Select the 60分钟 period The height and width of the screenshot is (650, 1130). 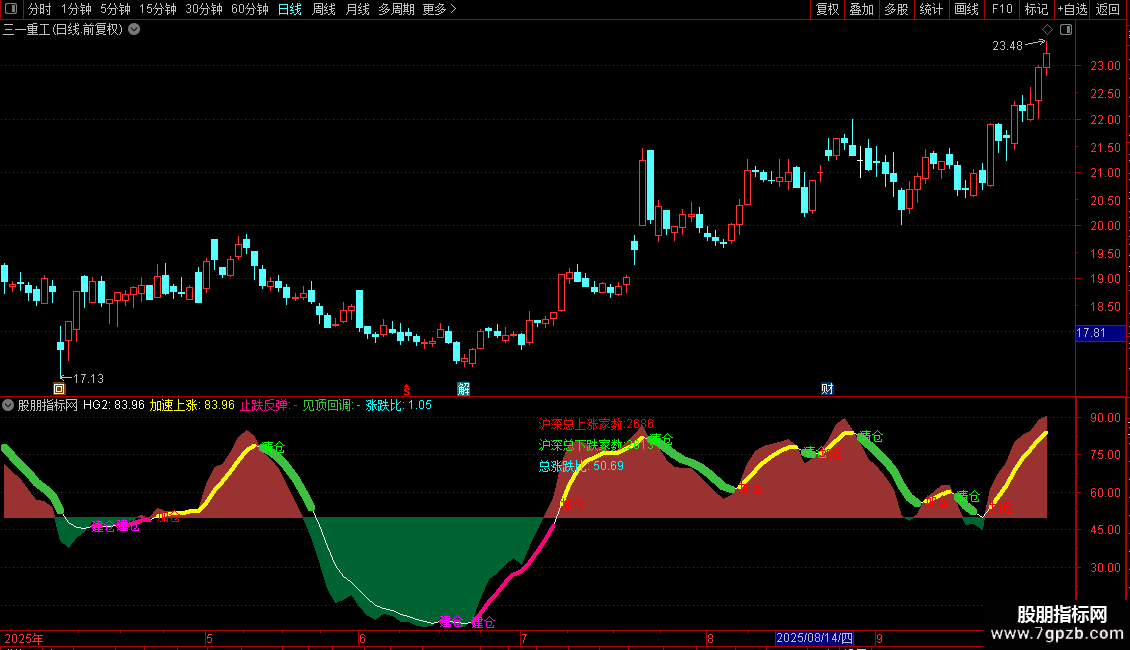(x=249, y=9)
